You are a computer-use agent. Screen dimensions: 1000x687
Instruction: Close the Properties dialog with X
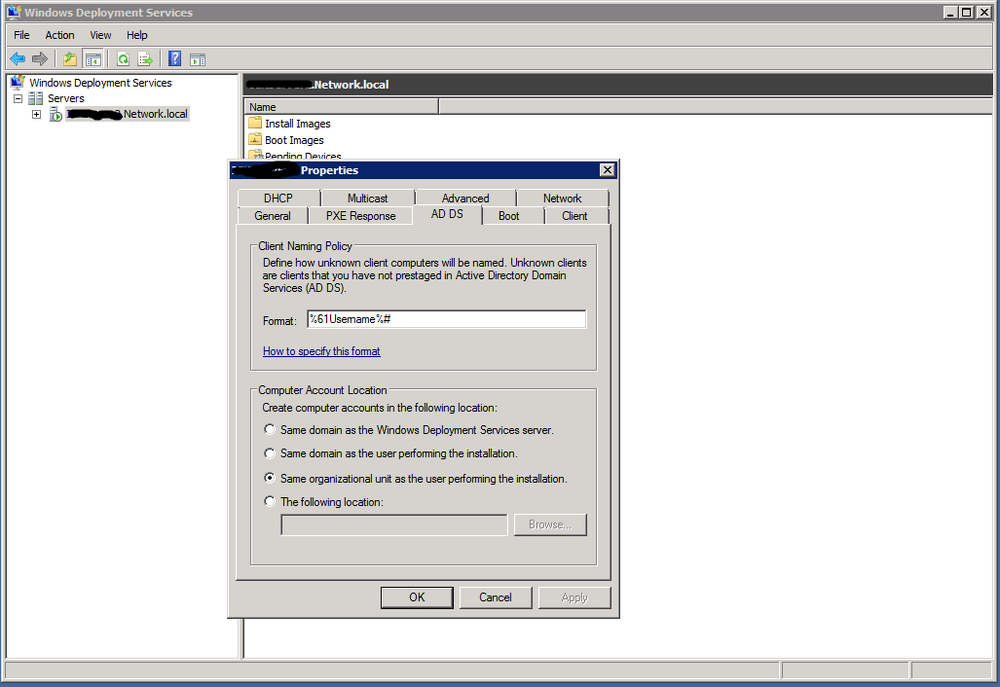[x=607, y=170]
